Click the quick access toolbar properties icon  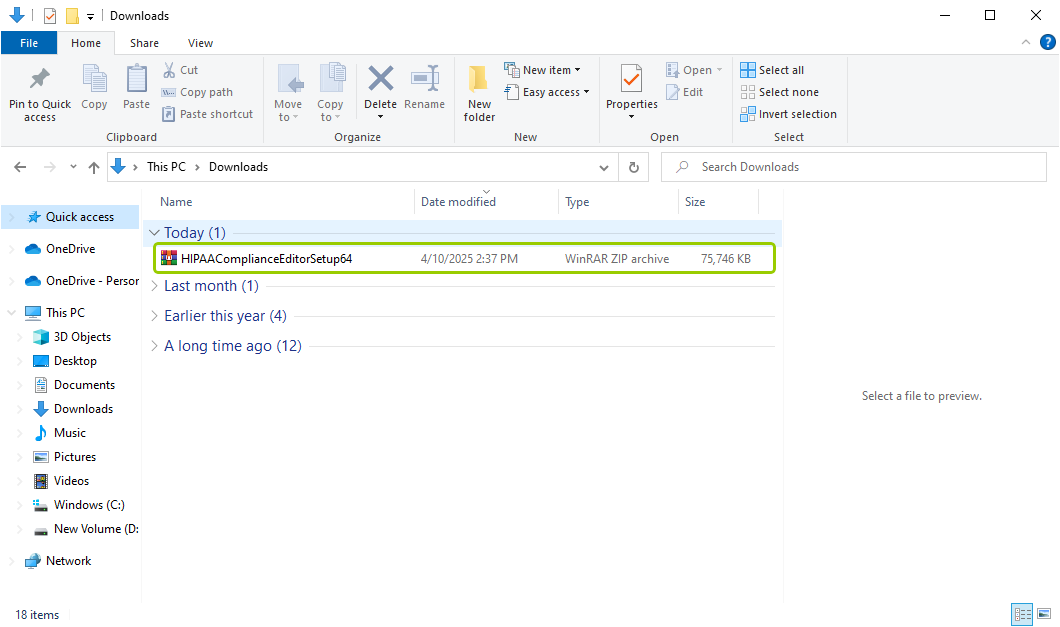49,16
